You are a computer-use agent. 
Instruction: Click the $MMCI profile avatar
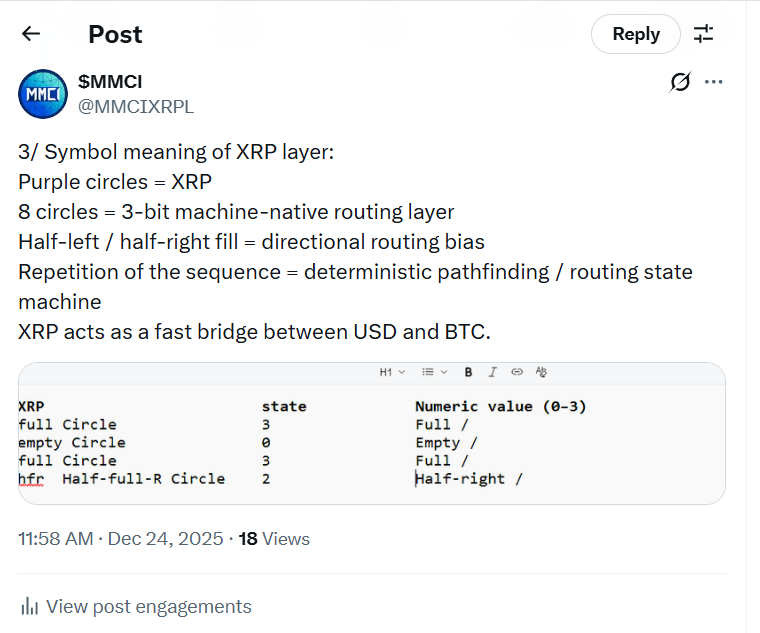click(x=43, y=94)
